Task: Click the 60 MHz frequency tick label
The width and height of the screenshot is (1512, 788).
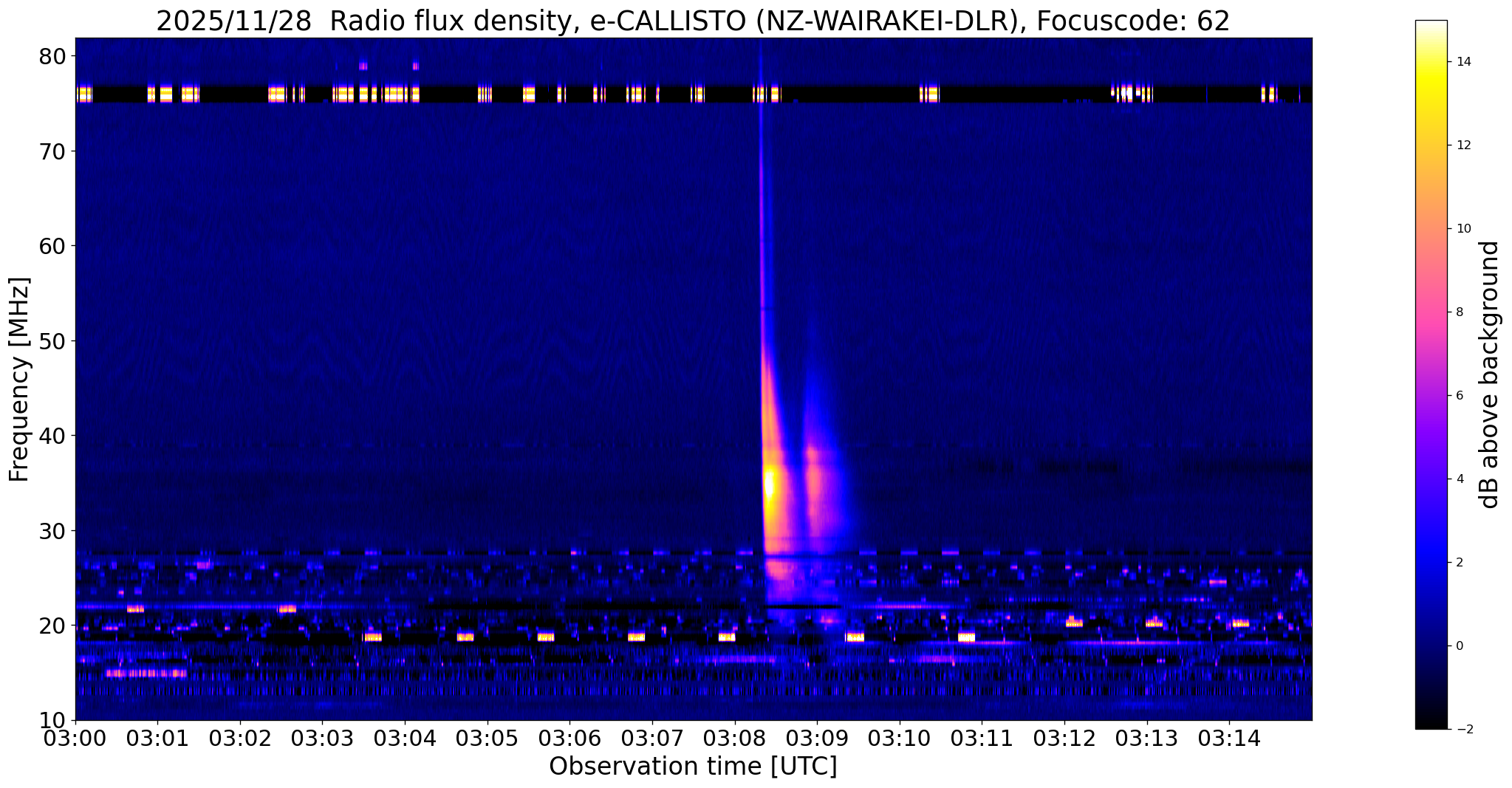Action: [x=52, y=246]
